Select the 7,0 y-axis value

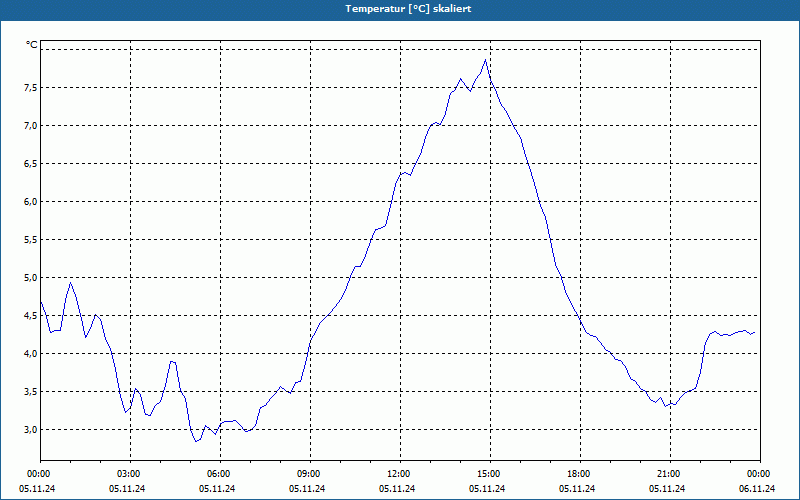tap(31, 126)
